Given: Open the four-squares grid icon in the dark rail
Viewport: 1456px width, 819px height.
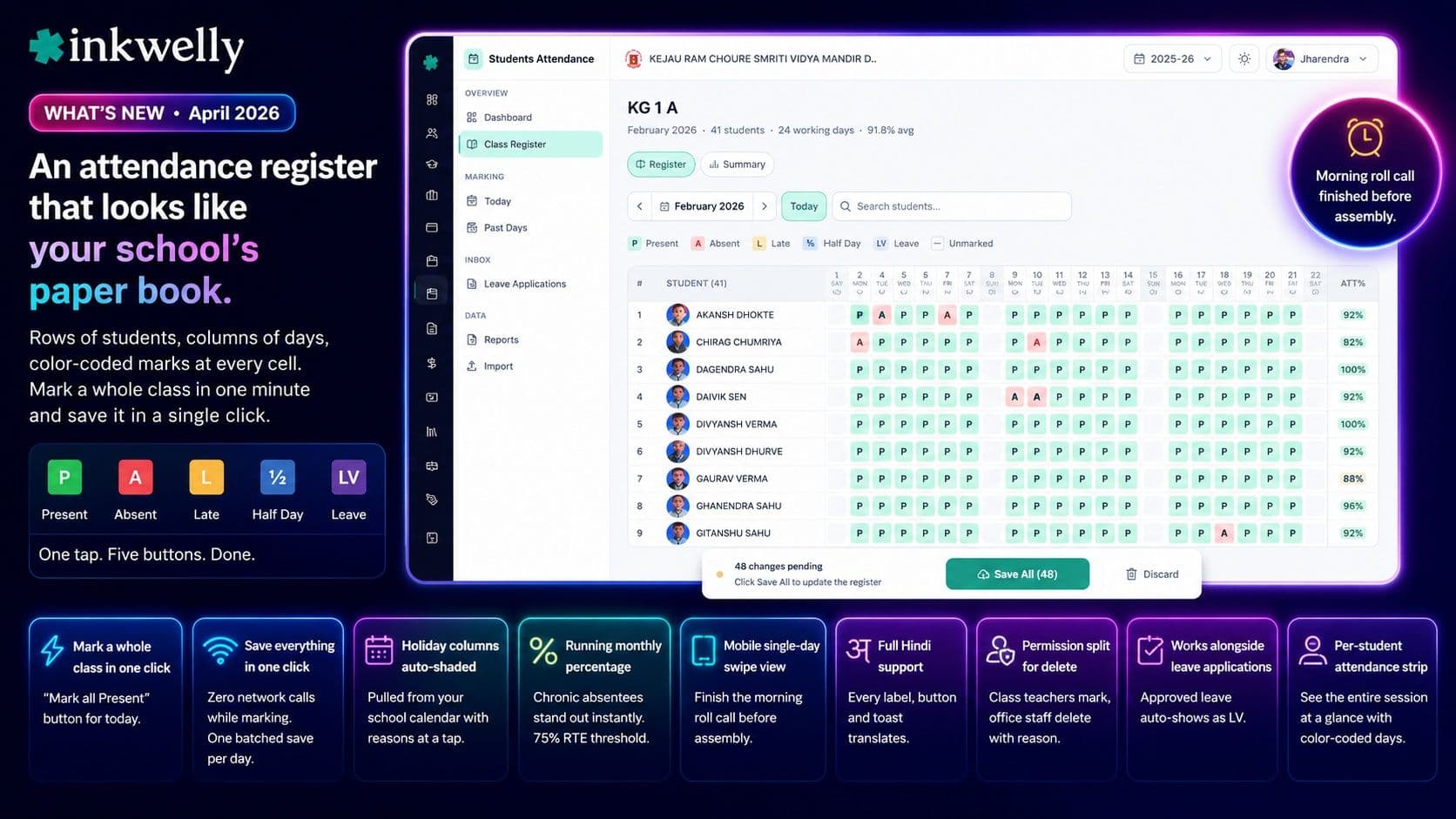Looking at the screenshot, I should [x=432, y=100].
